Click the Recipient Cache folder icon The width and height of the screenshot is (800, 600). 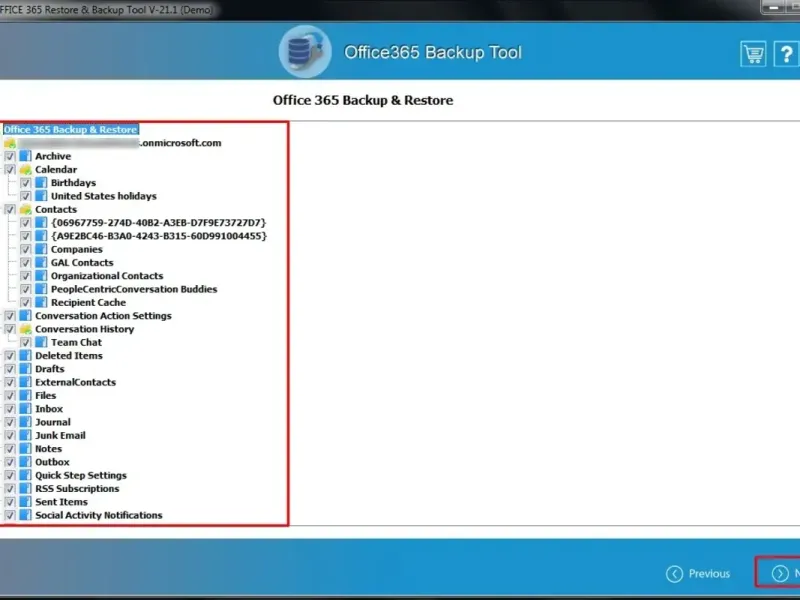coord(41,302)
